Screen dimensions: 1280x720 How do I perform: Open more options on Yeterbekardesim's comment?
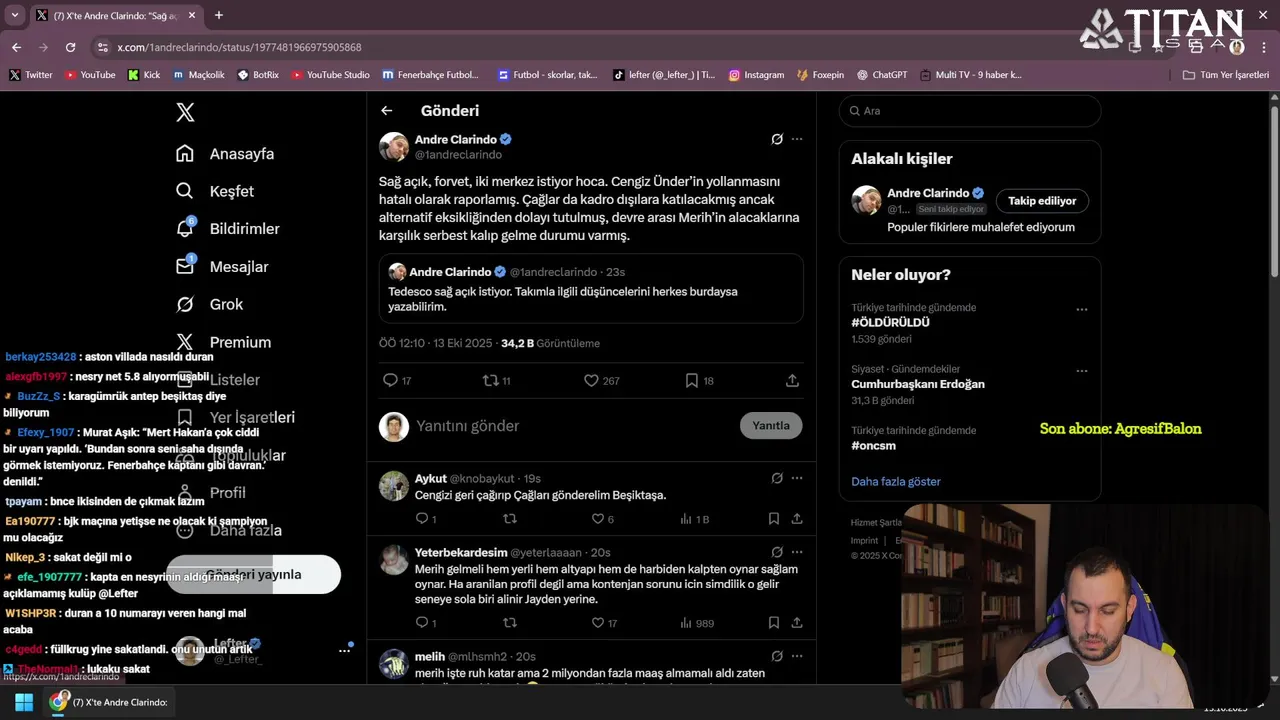(797, 552)
